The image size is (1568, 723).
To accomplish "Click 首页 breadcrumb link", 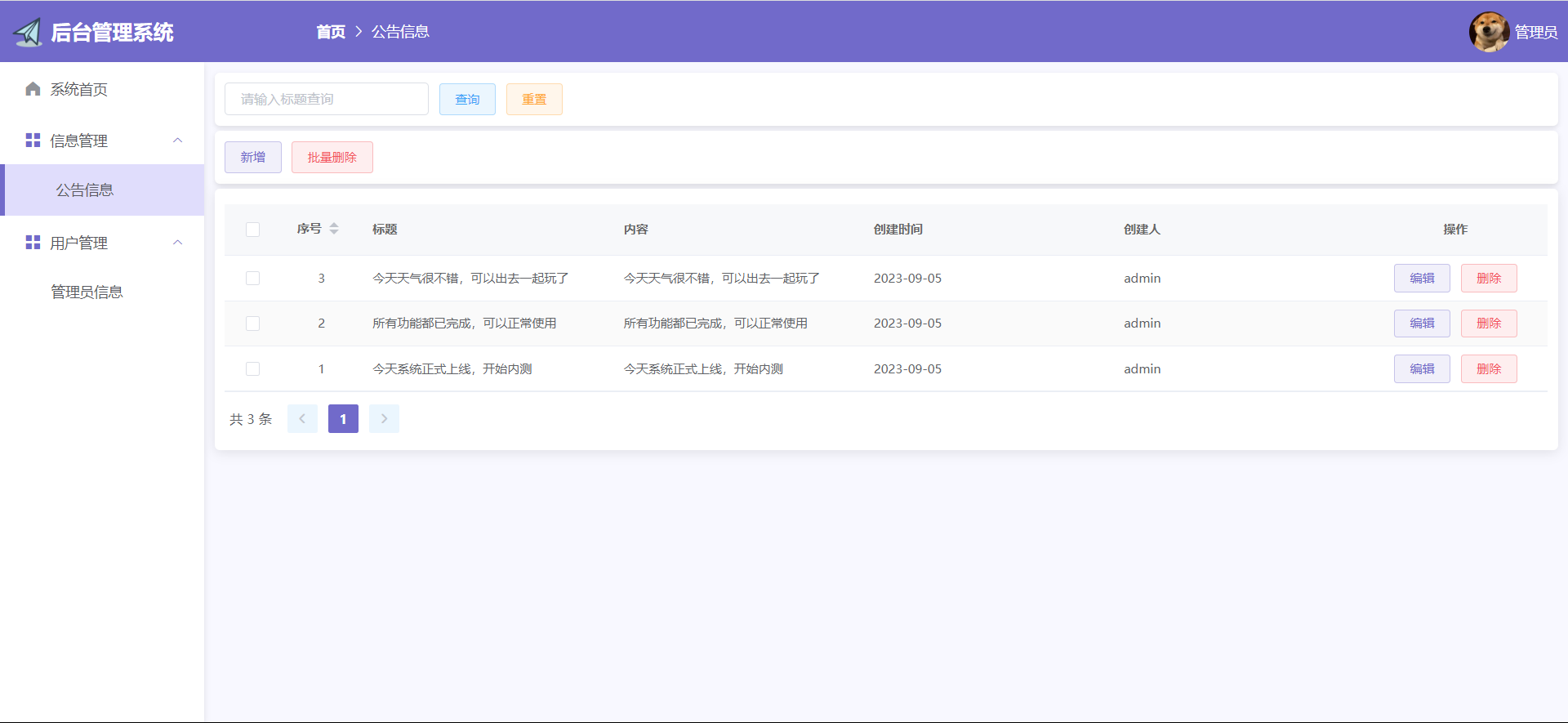I will [331, 32].
